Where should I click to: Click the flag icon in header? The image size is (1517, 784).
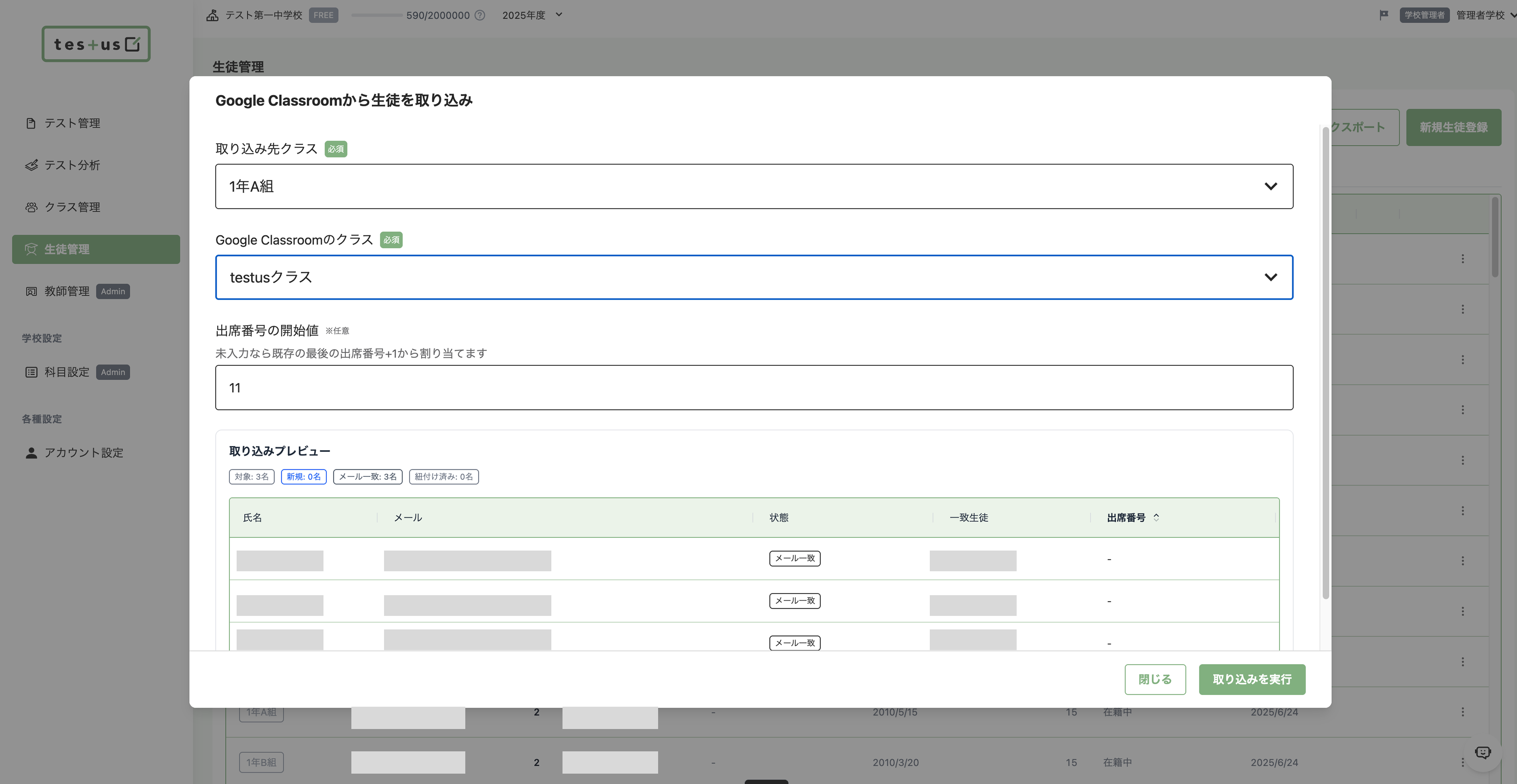[x=1384, y=15]
